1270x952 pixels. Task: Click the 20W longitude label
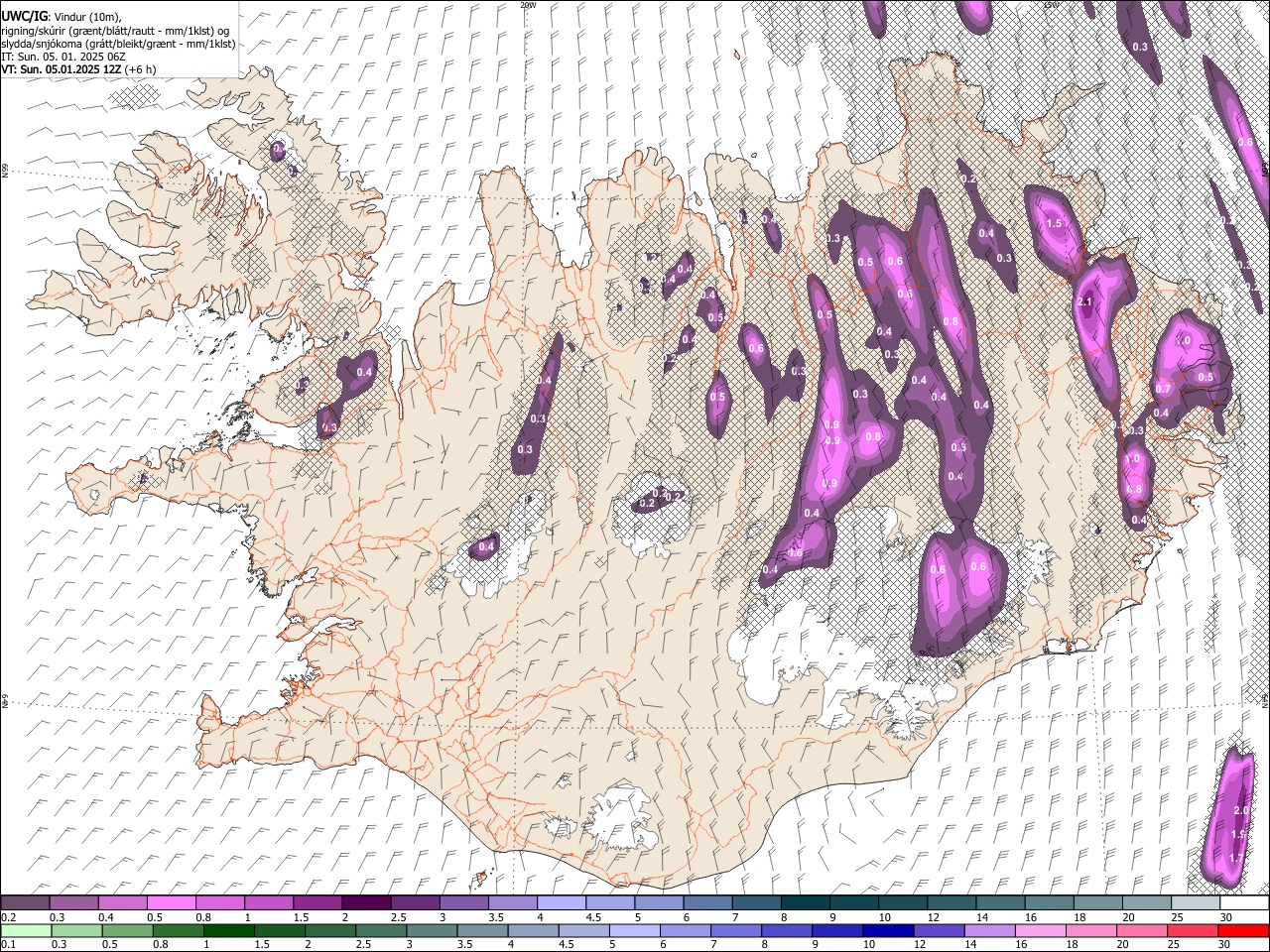tap(528, 5)
